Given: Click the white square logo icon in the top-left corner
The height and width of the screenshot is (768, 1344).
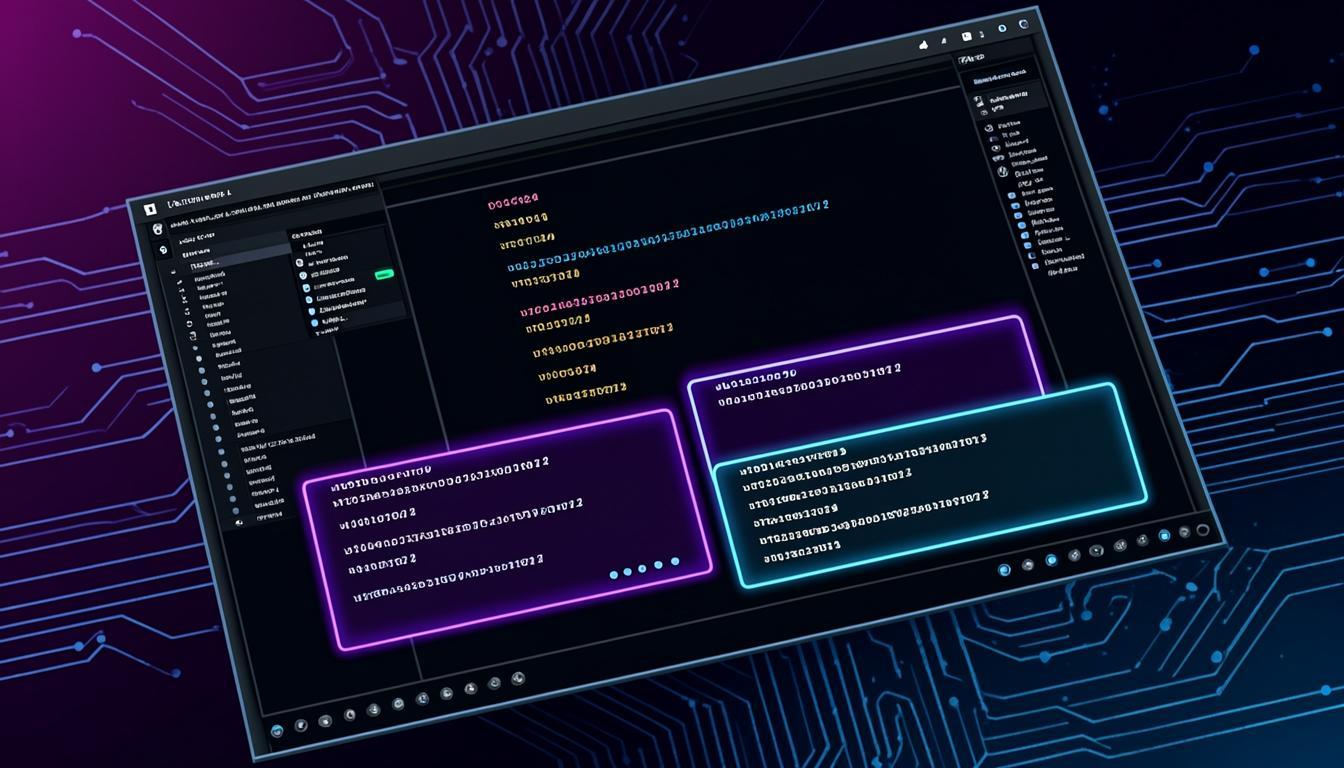Looking at the screenshot, I should point(151,209).
